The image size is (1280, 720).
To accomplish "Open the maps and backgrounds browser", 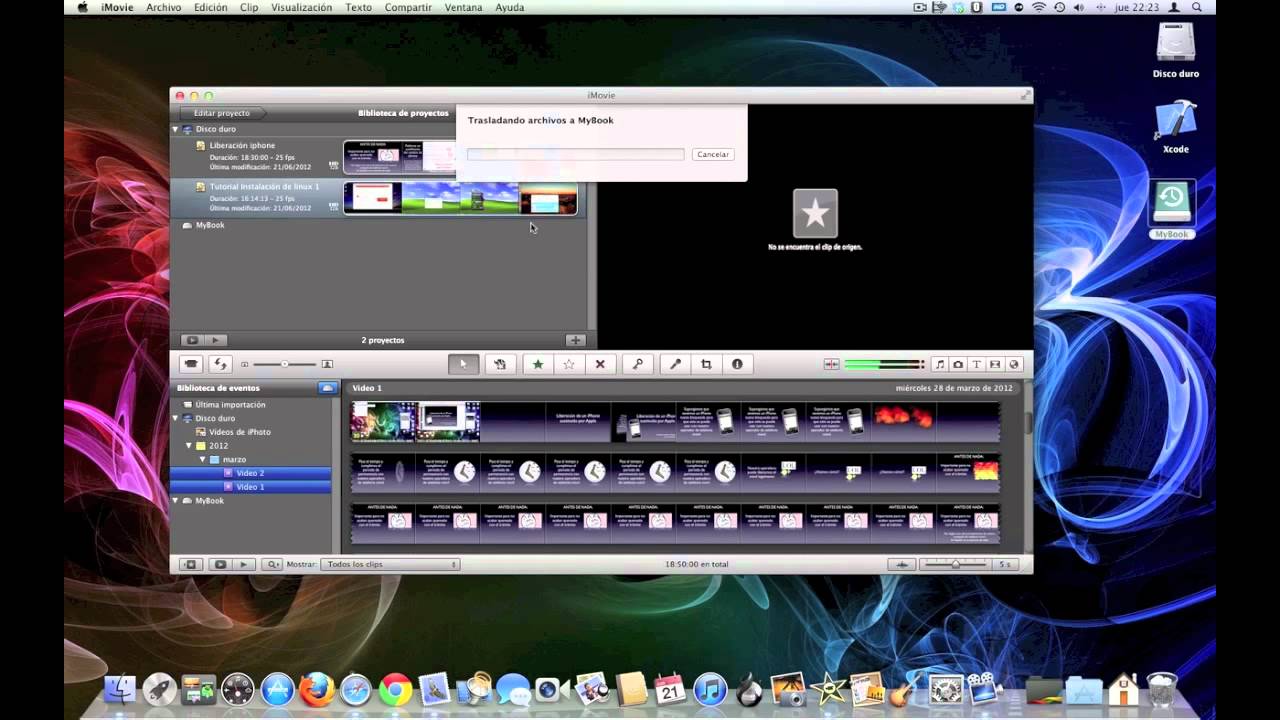I will 1014,364.
